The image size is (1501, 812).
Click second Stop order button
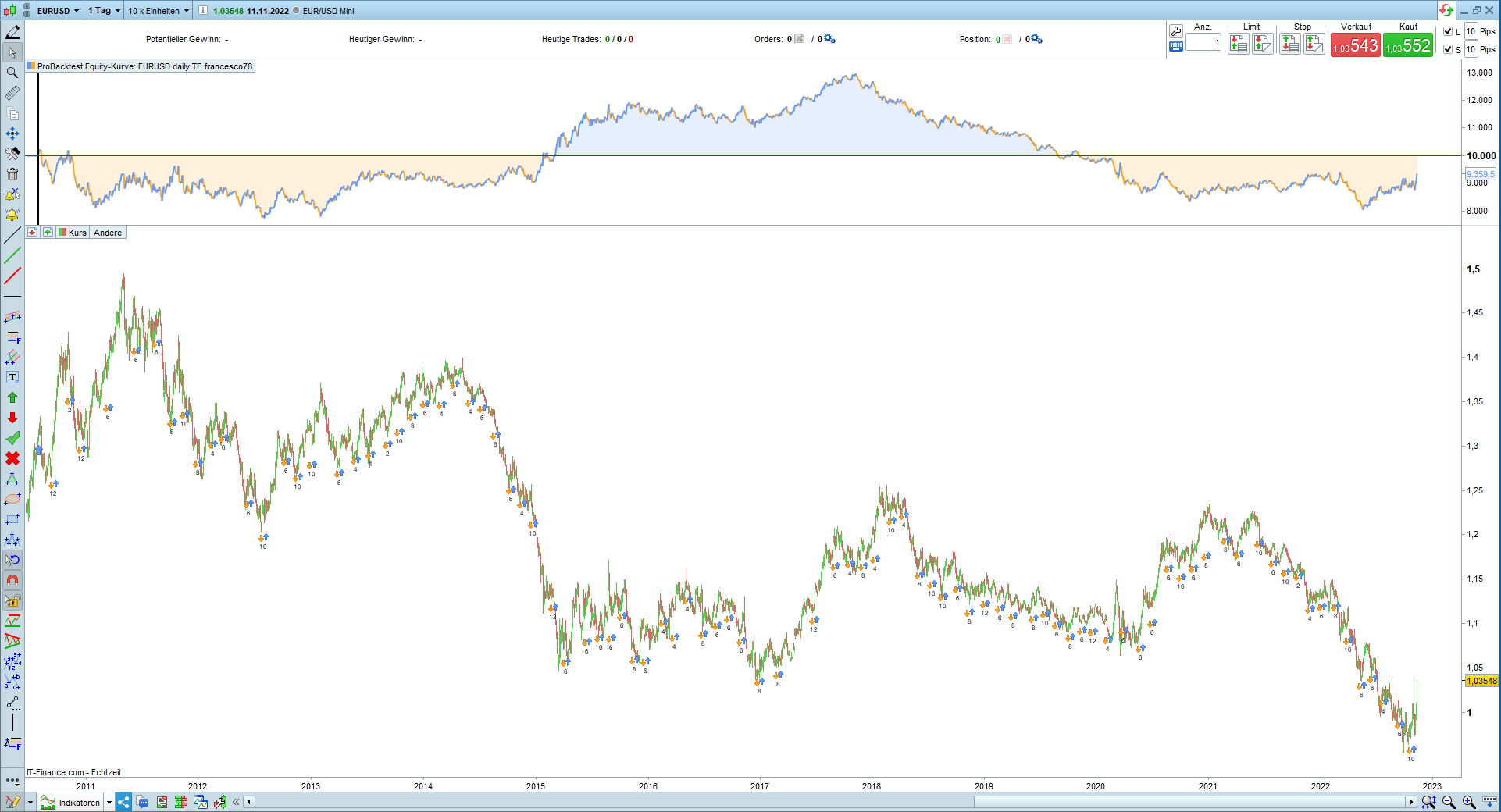[1314, 45]
